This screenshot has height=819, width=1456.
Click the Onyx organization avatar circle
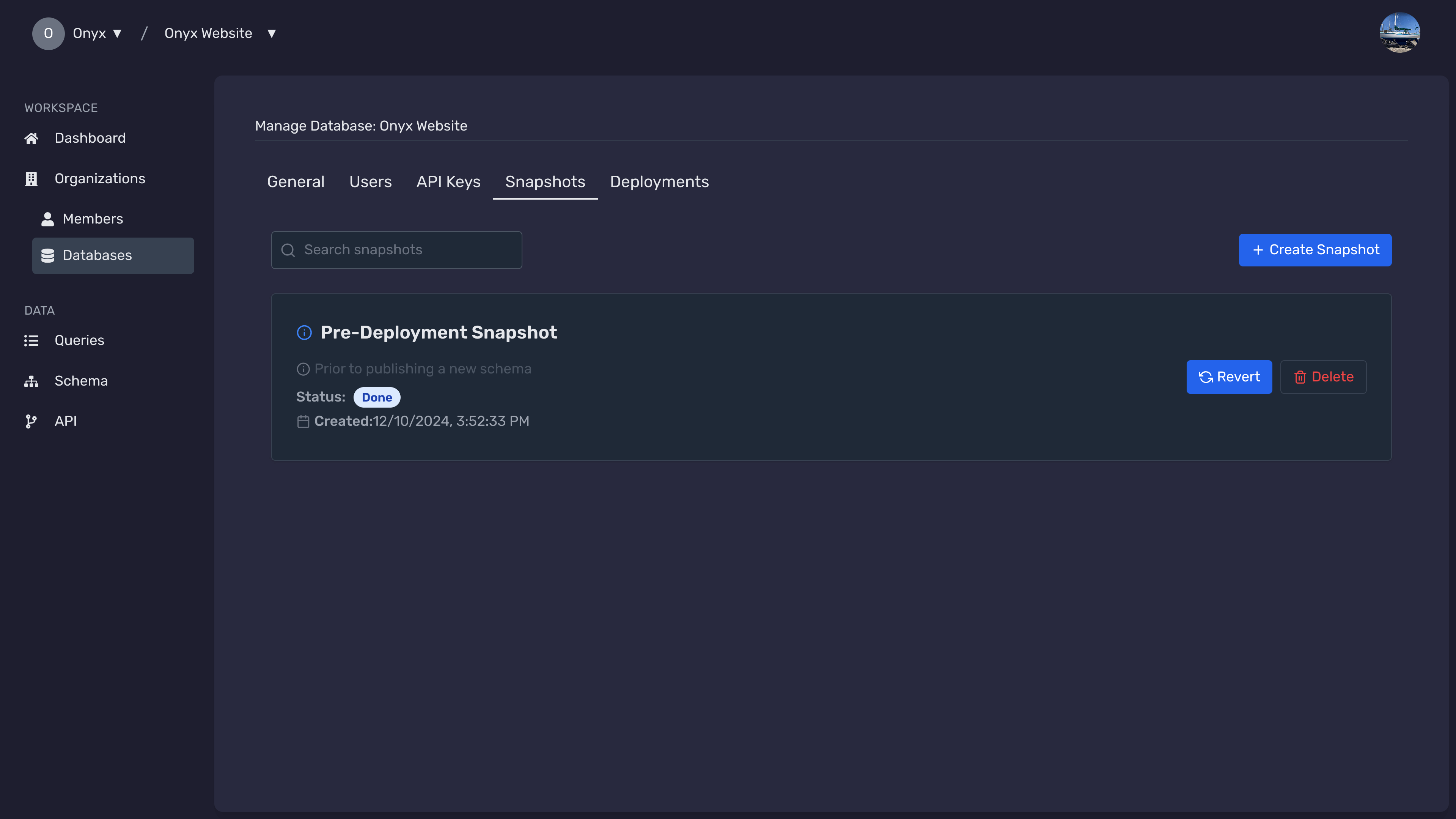[x=48, y=33]
